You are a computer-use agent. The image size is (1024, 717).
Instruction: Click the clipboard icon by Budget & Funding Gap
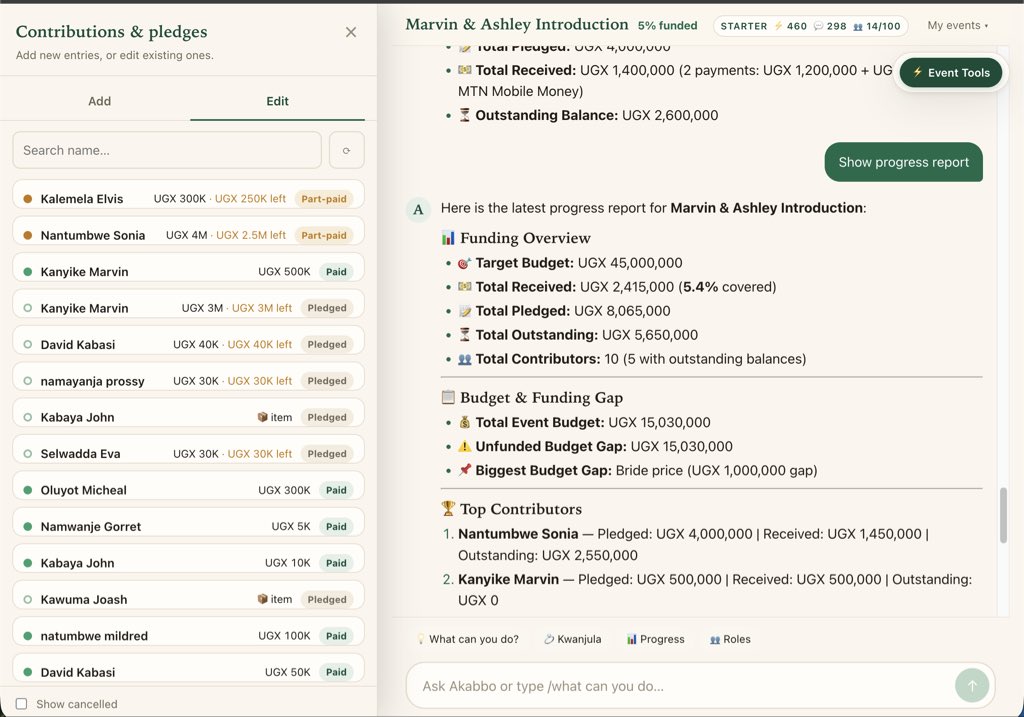coord(448,397)
